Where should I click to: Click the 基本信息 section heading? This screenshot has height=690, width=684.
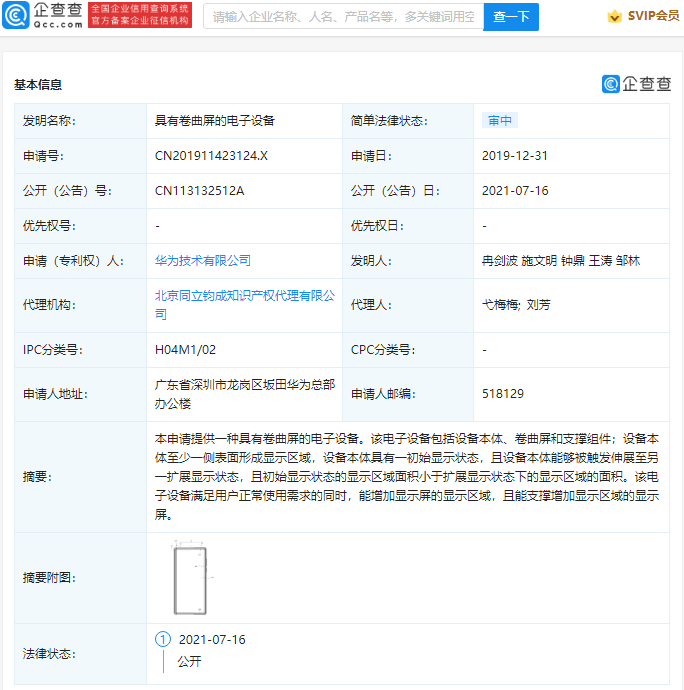tap(38, 85)
